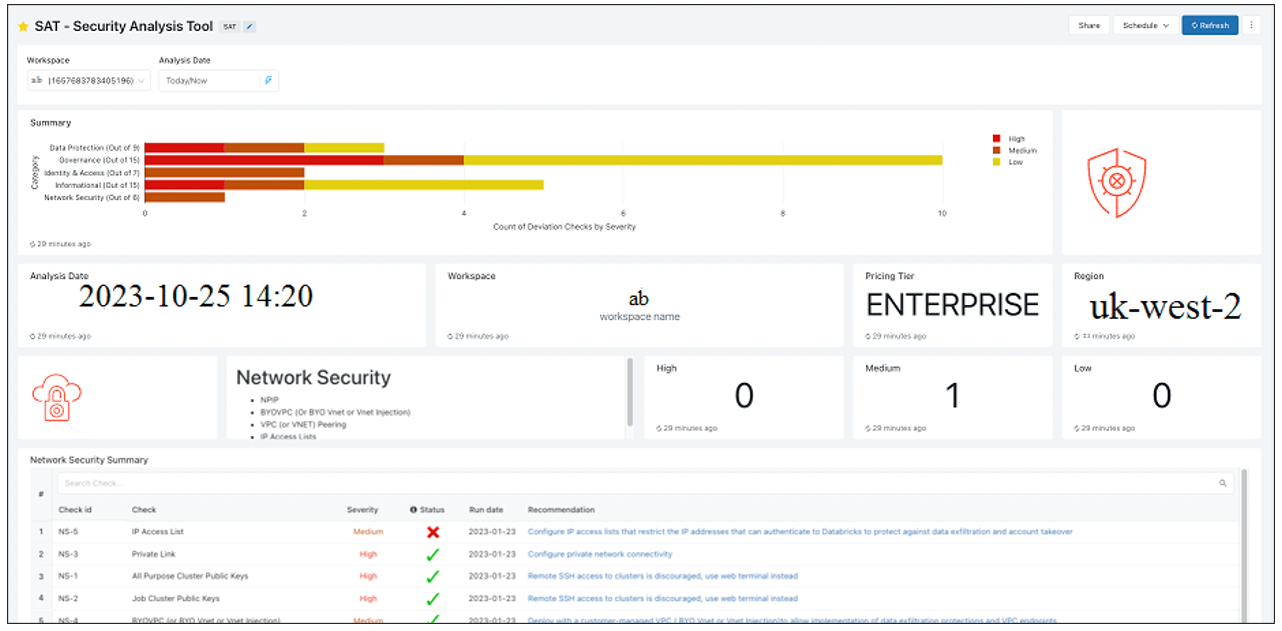This screenshot has height=631, width=1282.
Task: Click the lightning icon in Analysis Date field
Action: click(x=268, y=80)
